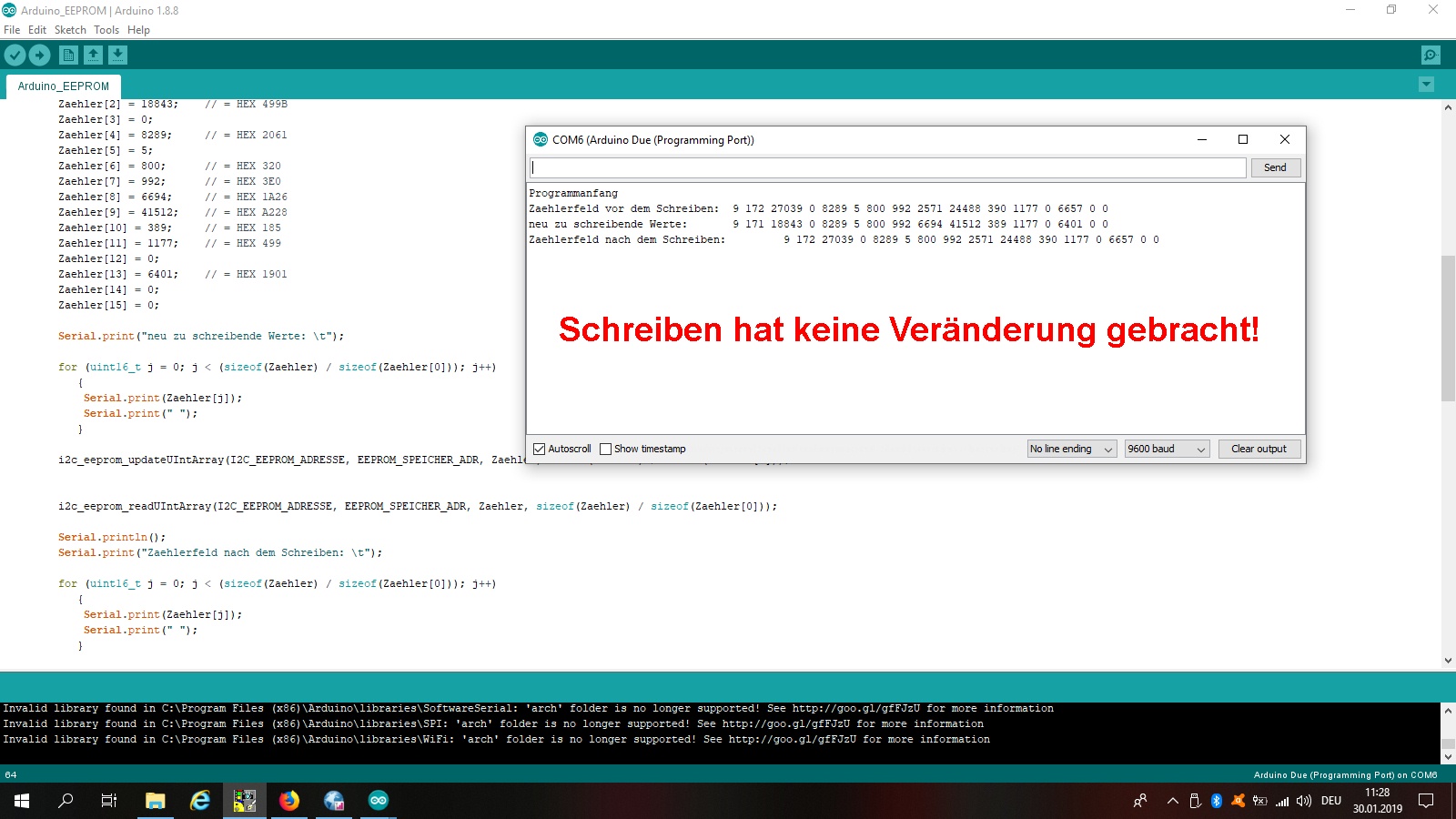Toggle the Autoscroll checkbox
Screen dimensions: 1456x819
click(539, 449)
